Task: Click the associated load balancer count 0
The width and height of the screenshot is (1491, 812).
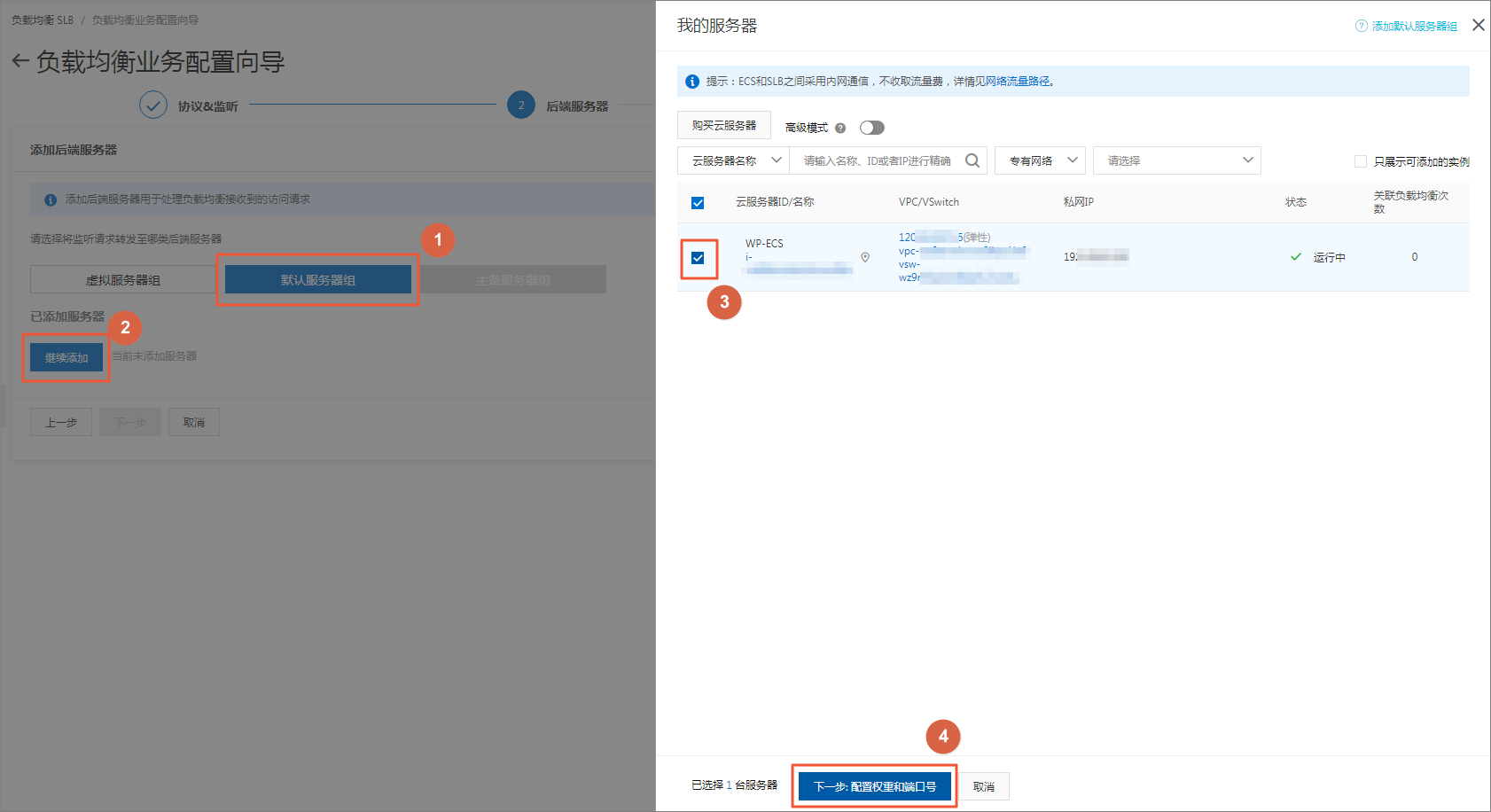Action: click(x=1415, y=257)
